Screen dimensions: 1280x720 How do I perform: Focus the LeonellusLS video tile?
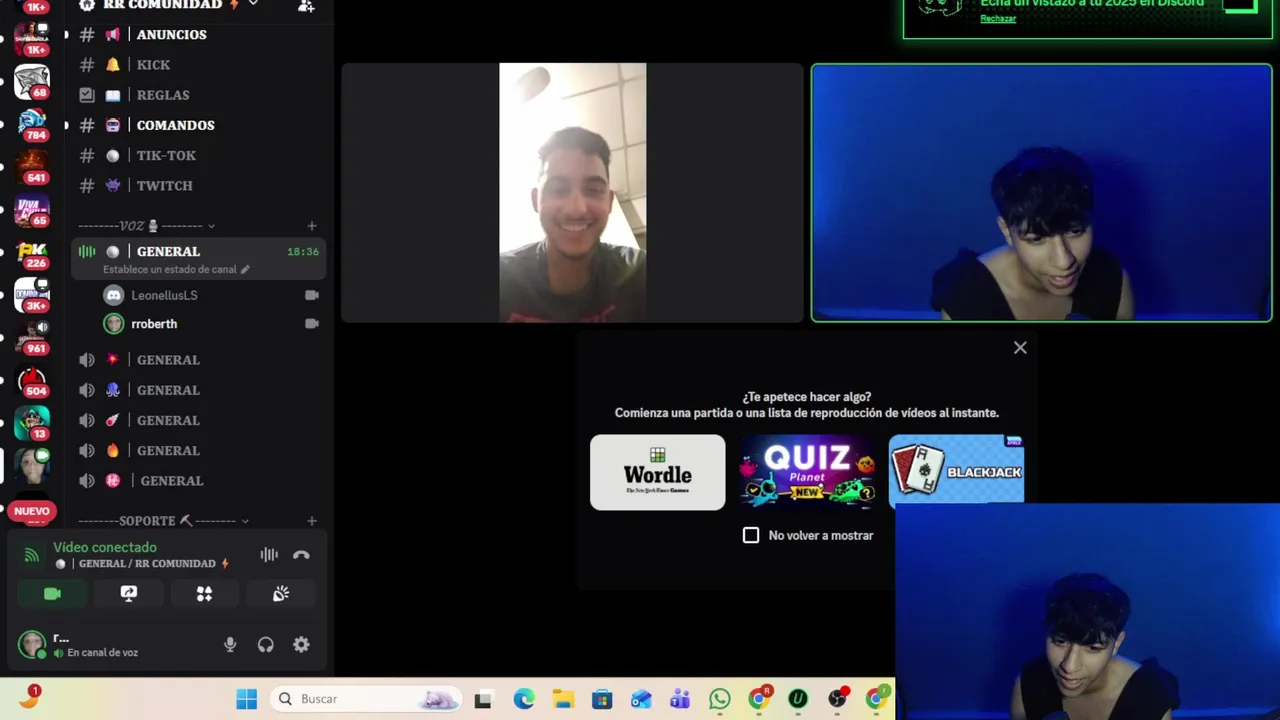pos(572,193)
